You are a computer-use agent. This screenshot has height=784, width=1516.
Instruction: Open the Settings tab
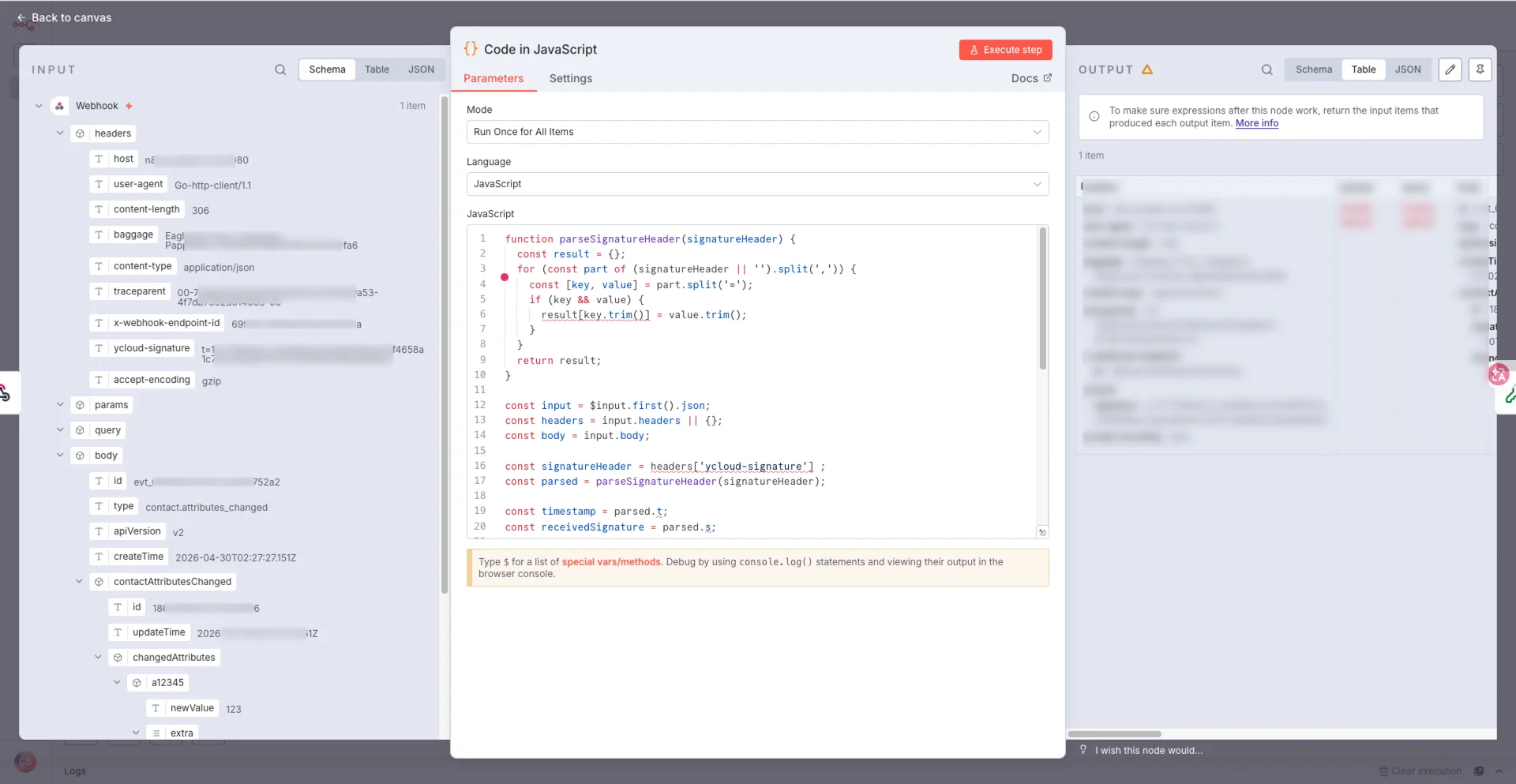571,78
